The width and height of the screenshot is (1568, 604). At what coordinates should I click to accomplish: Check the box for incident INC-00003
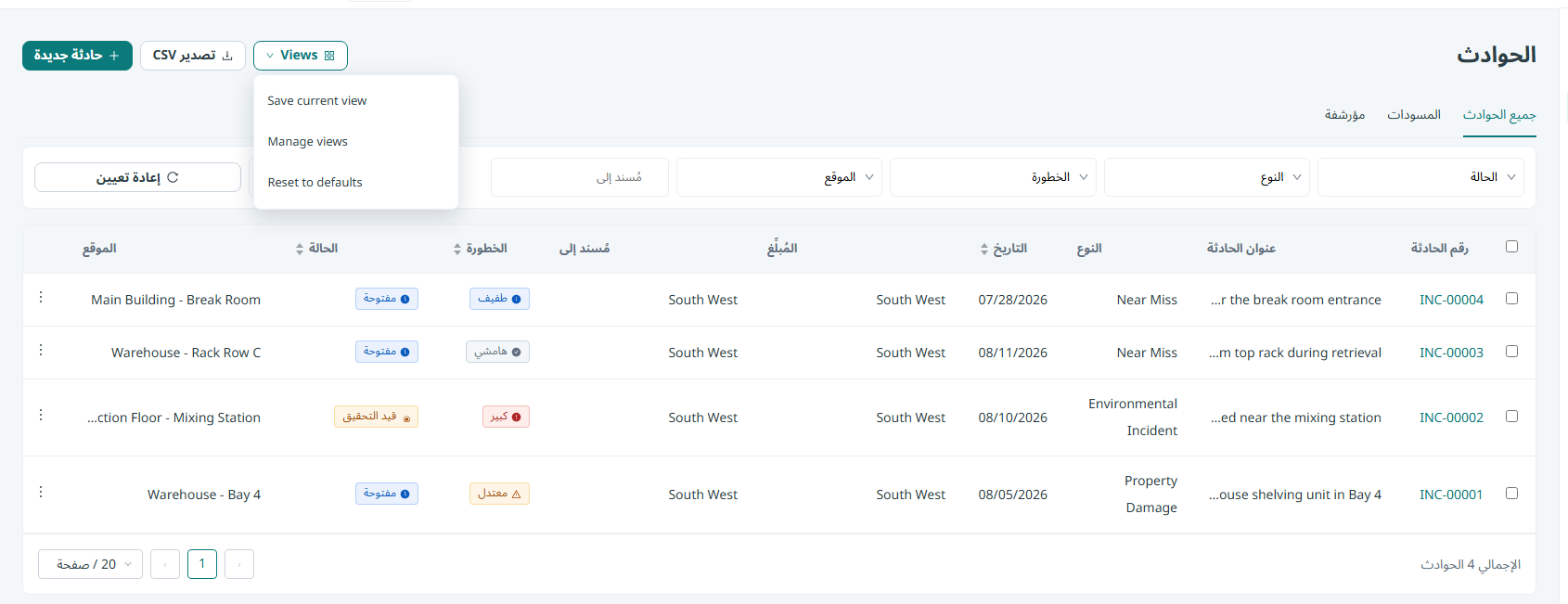(x=1511, y=352)
